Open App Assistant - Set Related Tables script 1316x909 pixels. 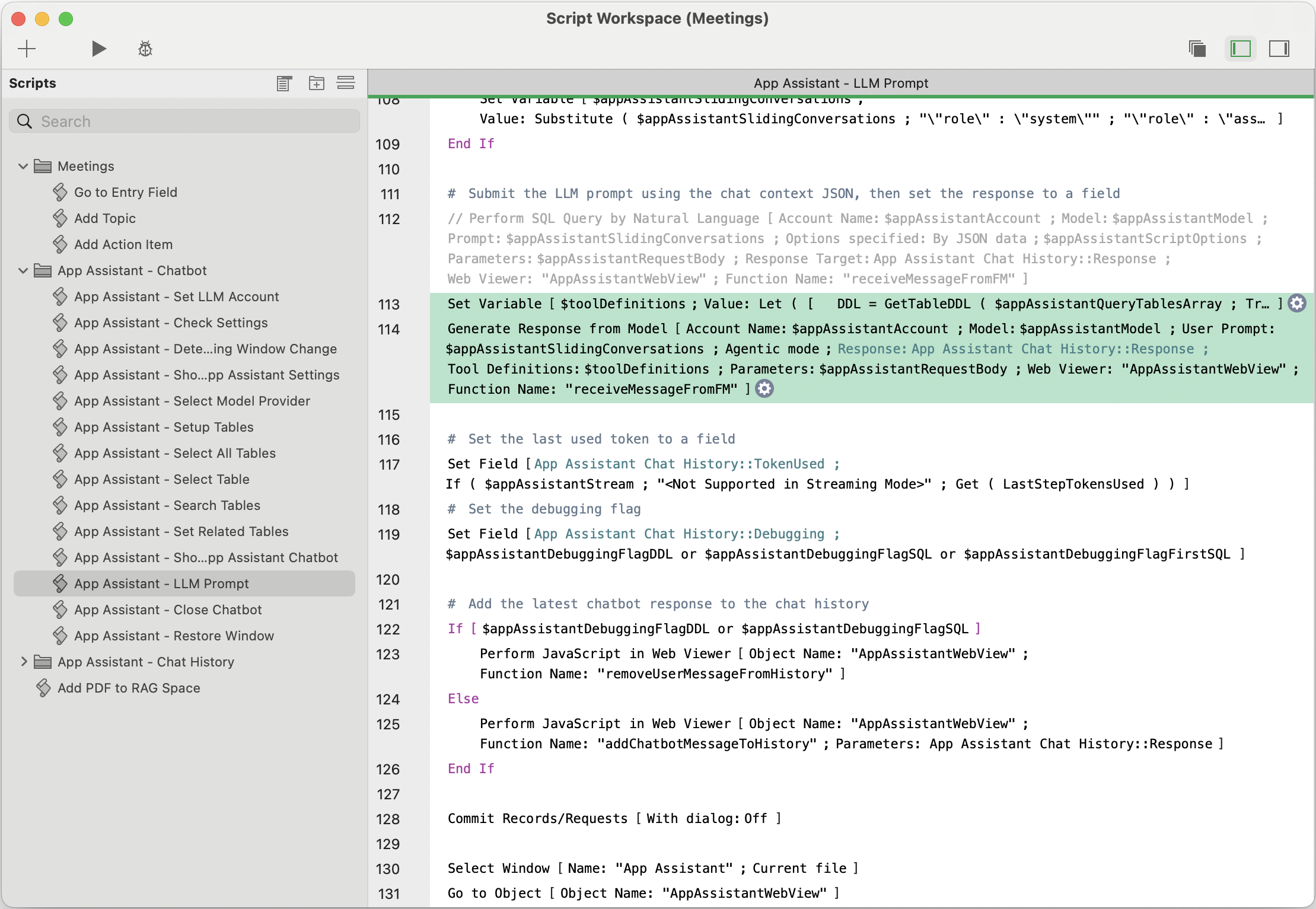[x=181, y=532]
